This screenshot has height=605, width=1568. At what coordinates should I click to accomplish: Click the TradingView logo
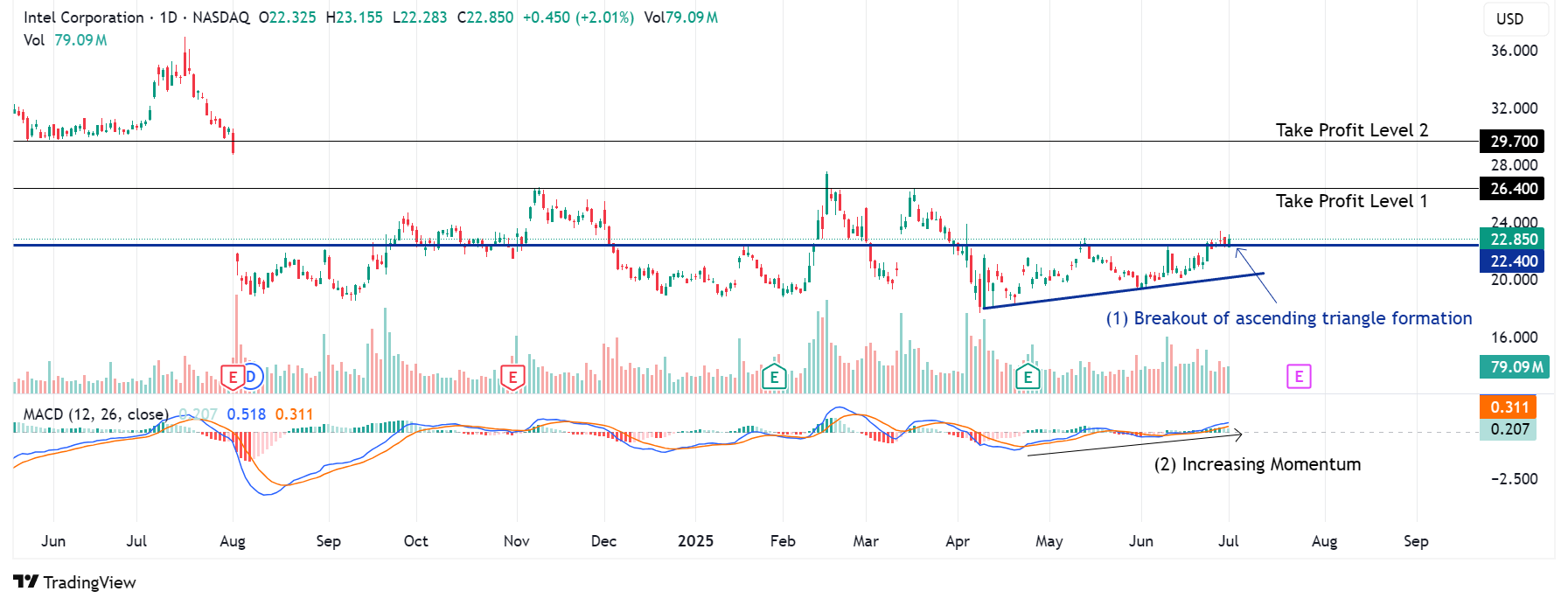pos(75,582)
